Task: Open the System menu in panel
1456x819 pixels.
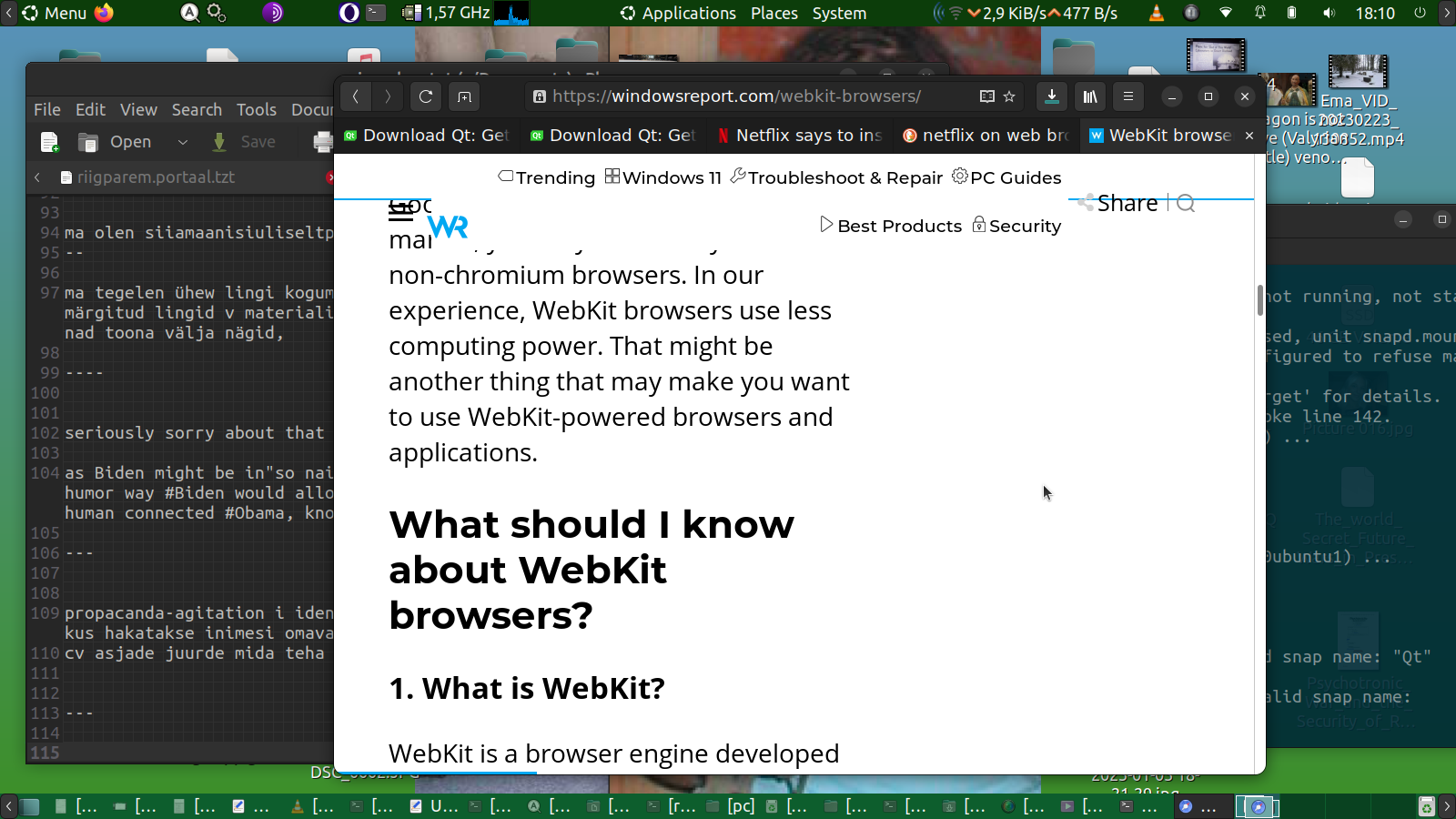Action: tap(839, 14)
